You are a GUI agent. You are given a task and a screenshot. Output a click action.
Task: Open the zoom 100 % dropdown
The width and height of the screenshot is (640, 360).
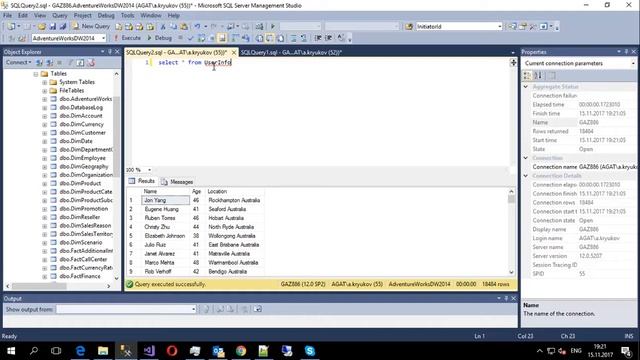tap(149, 170)
